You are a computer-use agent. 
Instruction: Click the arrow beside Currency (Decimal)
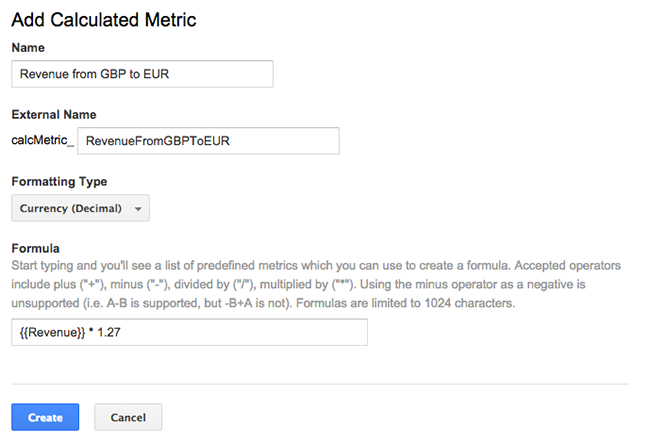[x=137, y=209]
